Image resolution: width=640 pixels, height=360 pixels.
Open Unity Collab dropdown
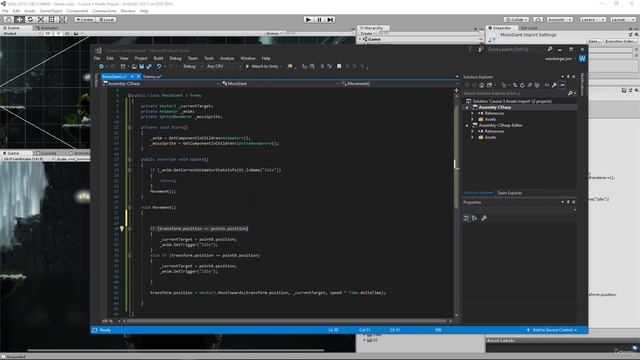(516, 19)
